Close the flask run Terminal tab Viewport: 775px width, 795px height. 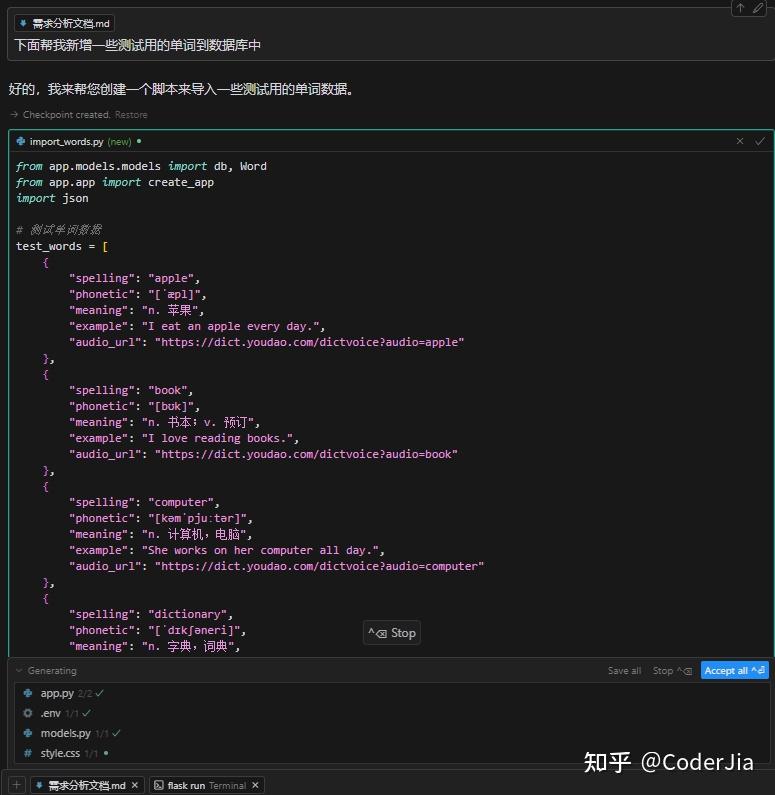pyautogui.click(x=255, y=785)
